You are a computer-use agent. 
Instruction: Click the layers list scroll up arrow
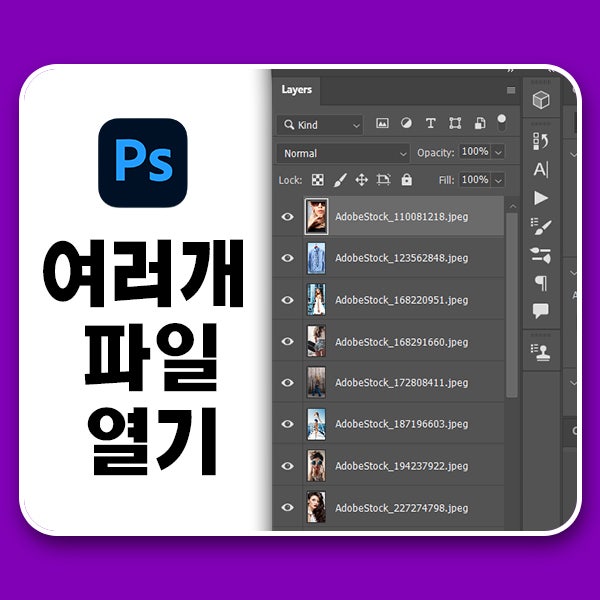(512, 206)
